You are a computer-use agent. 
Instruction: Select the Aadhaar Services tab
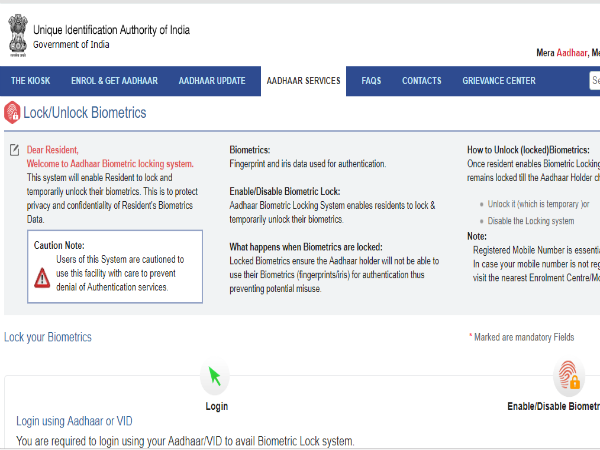click(303, 81)
